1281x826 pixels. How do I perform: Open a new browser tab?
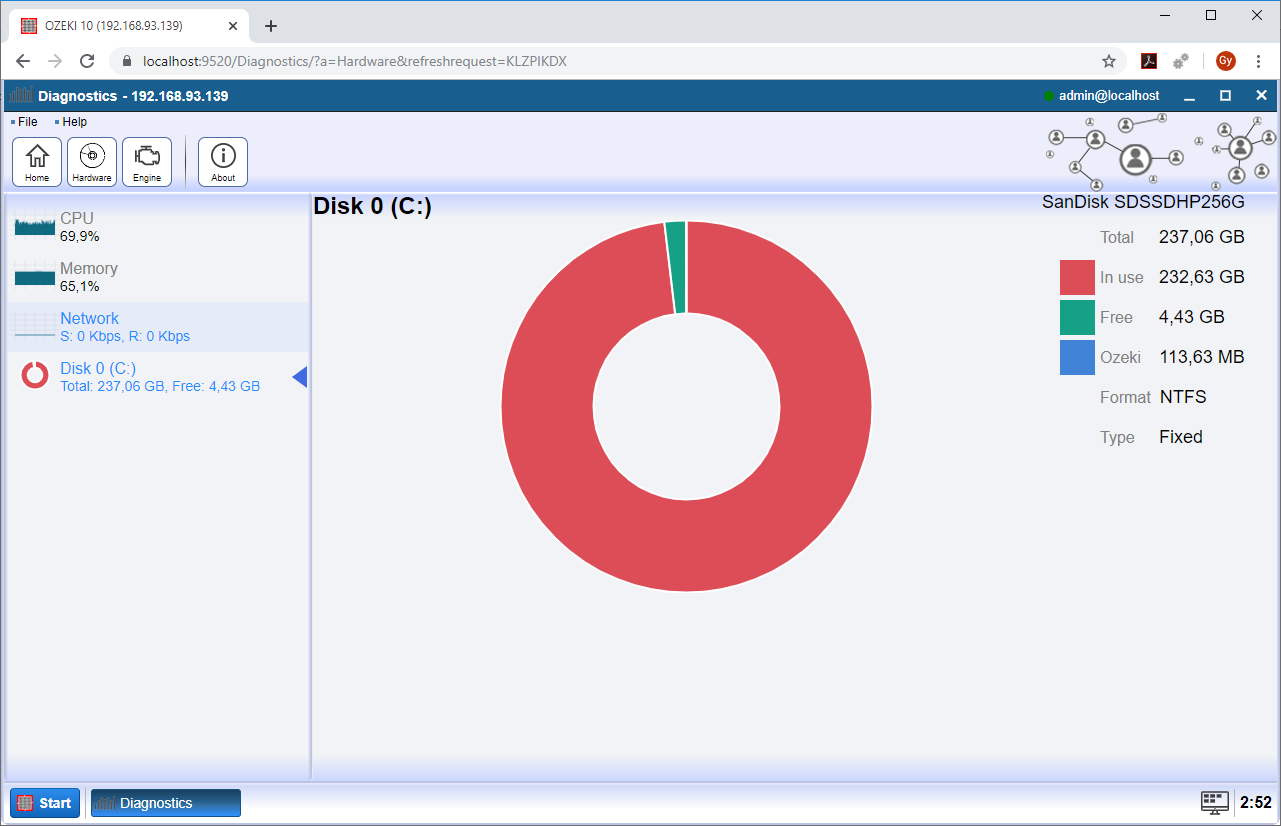(x=270, y=26)
